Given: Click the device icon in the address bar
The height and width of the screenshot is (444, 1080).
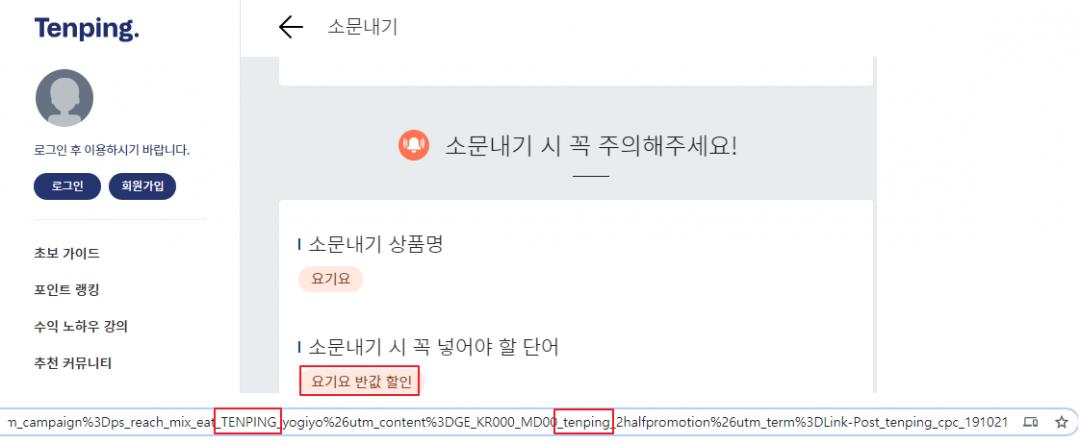Looking at the screenshot, I should tap(1030, 421).
